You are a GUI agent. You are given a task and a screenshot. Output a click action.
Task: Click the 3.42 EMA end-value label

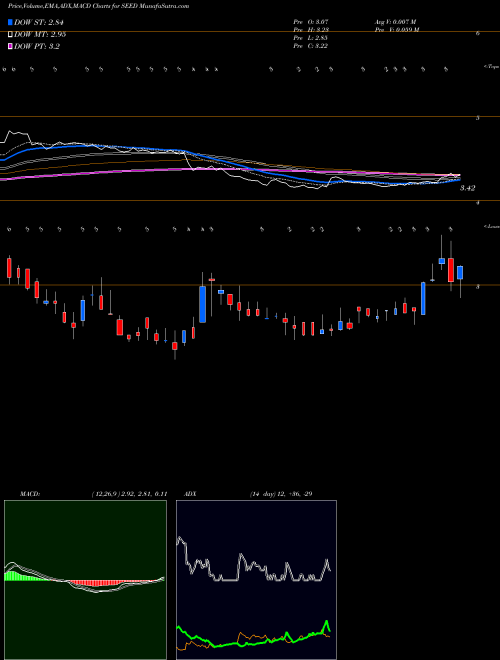[467, 188]
